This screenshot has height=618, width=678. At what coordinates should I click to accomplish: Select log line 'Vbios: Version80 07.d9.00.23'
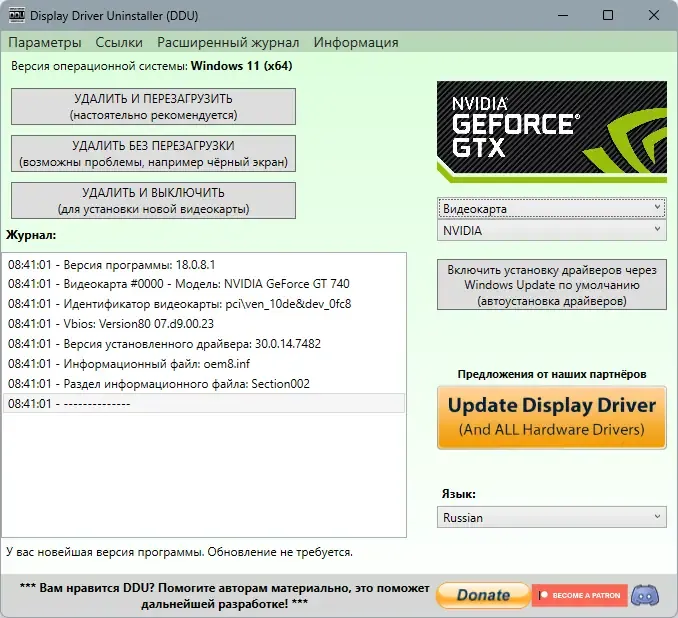point(204,323)
